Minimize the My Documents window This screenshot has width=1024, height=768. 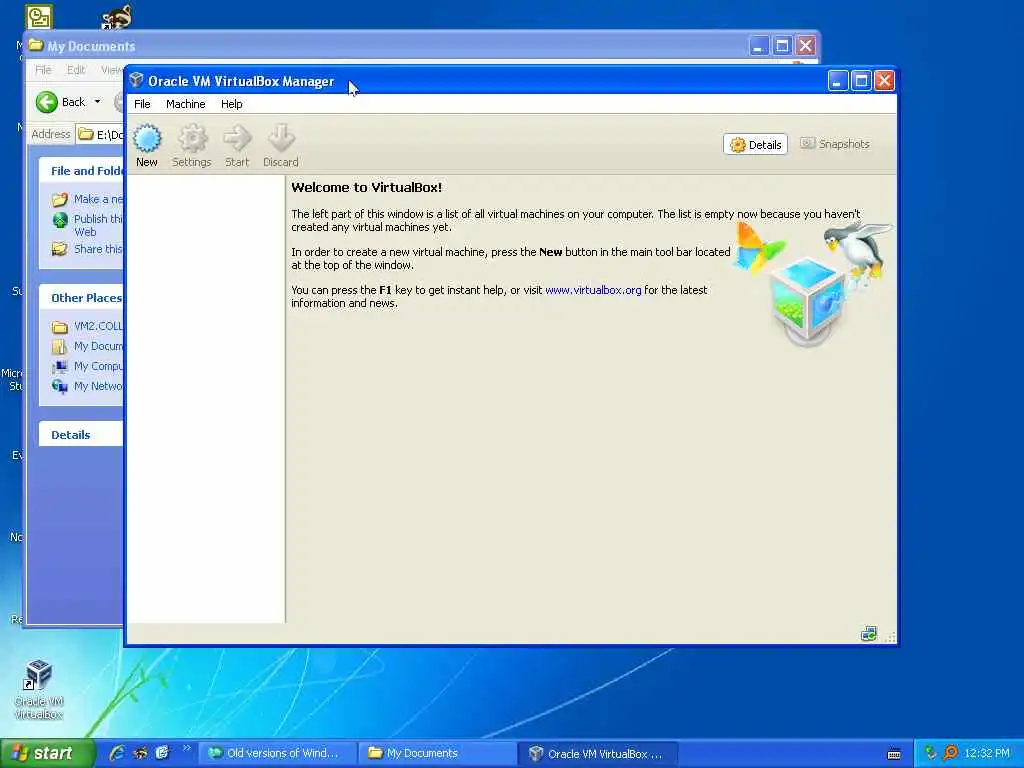758,46
